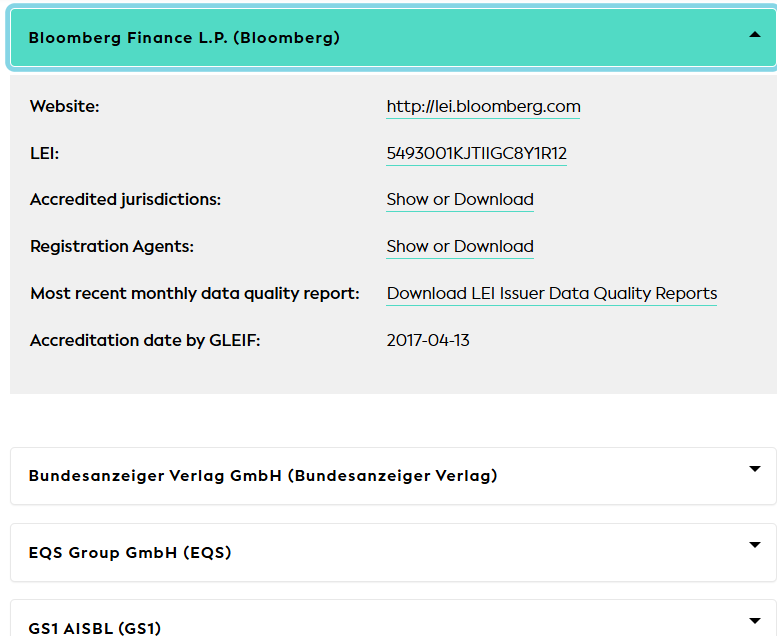Expand the EQS Group GmbH title
Screen dimensions: 777x636
point(130,552)
